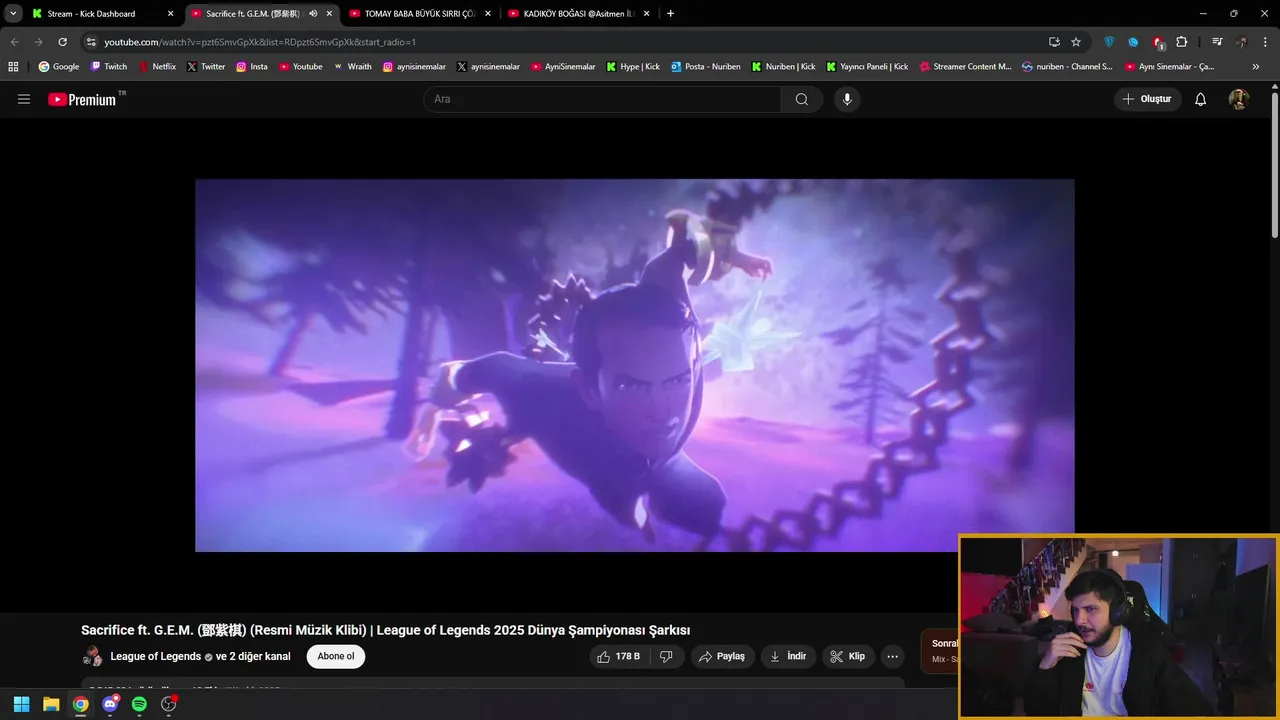Open Spotify from the taskbar
Viewport: 1280px width, 720px height.
(x=139, y=704)
